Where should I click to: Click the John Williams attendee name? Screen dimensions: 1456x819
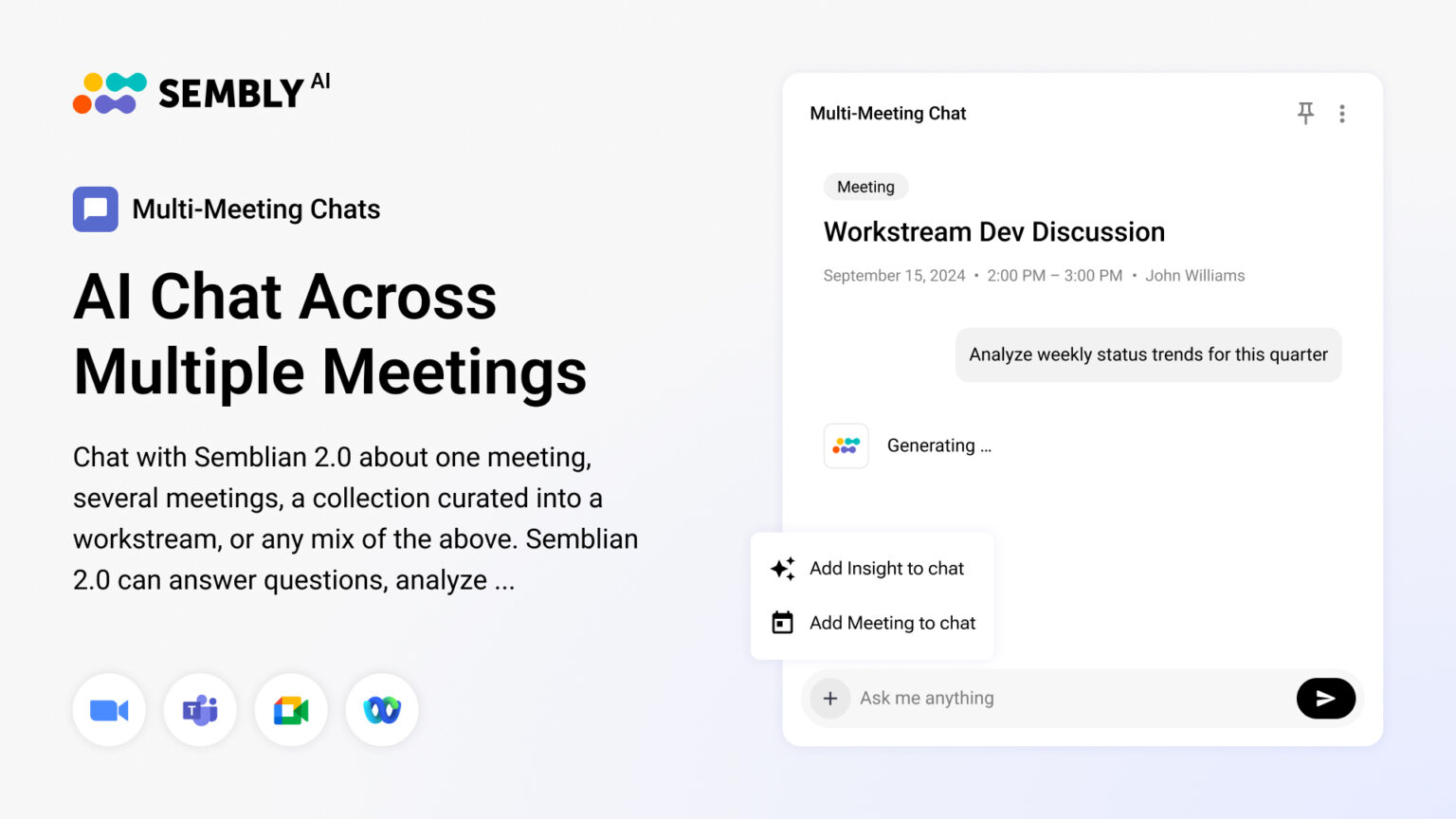coord(1195,275)
